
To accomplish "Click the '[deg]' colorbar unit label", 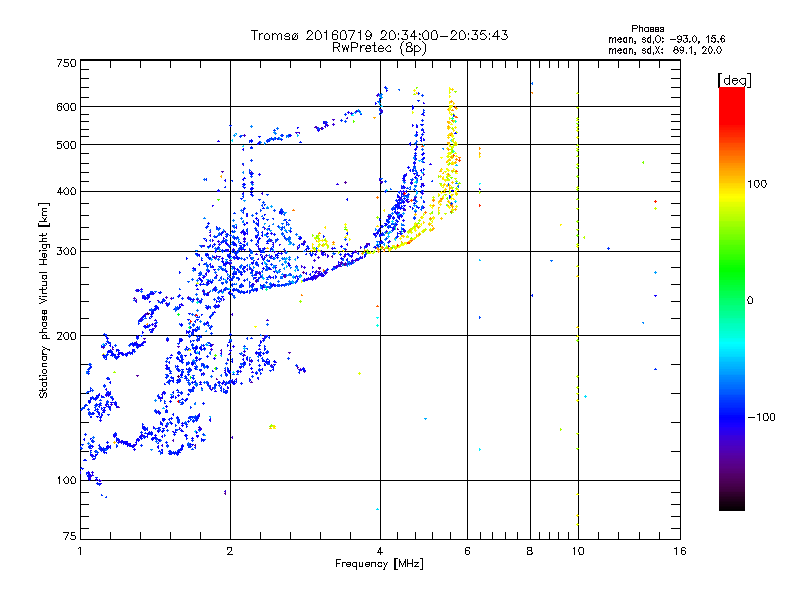I will [734, 80].
